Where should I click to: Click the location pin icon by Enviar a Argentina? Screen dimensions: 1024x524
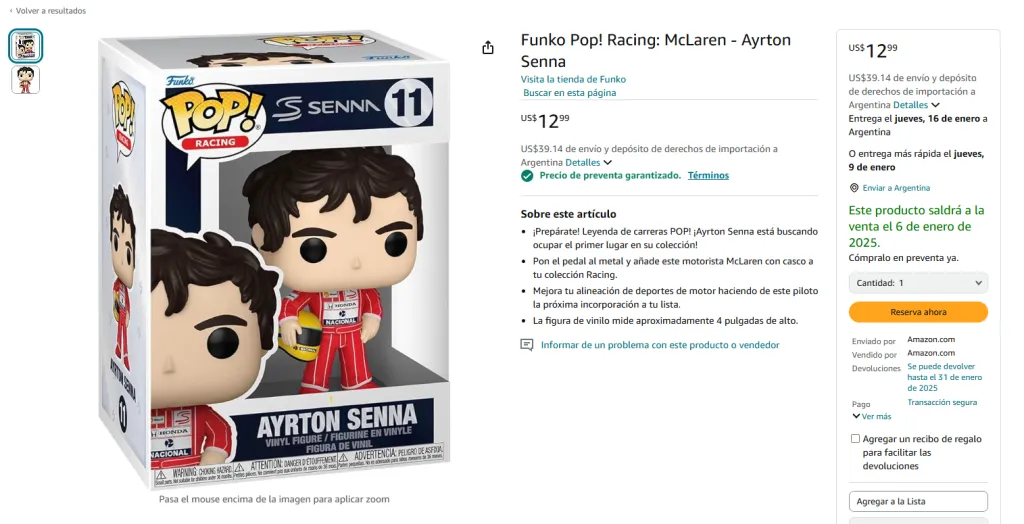pos(854,188)
